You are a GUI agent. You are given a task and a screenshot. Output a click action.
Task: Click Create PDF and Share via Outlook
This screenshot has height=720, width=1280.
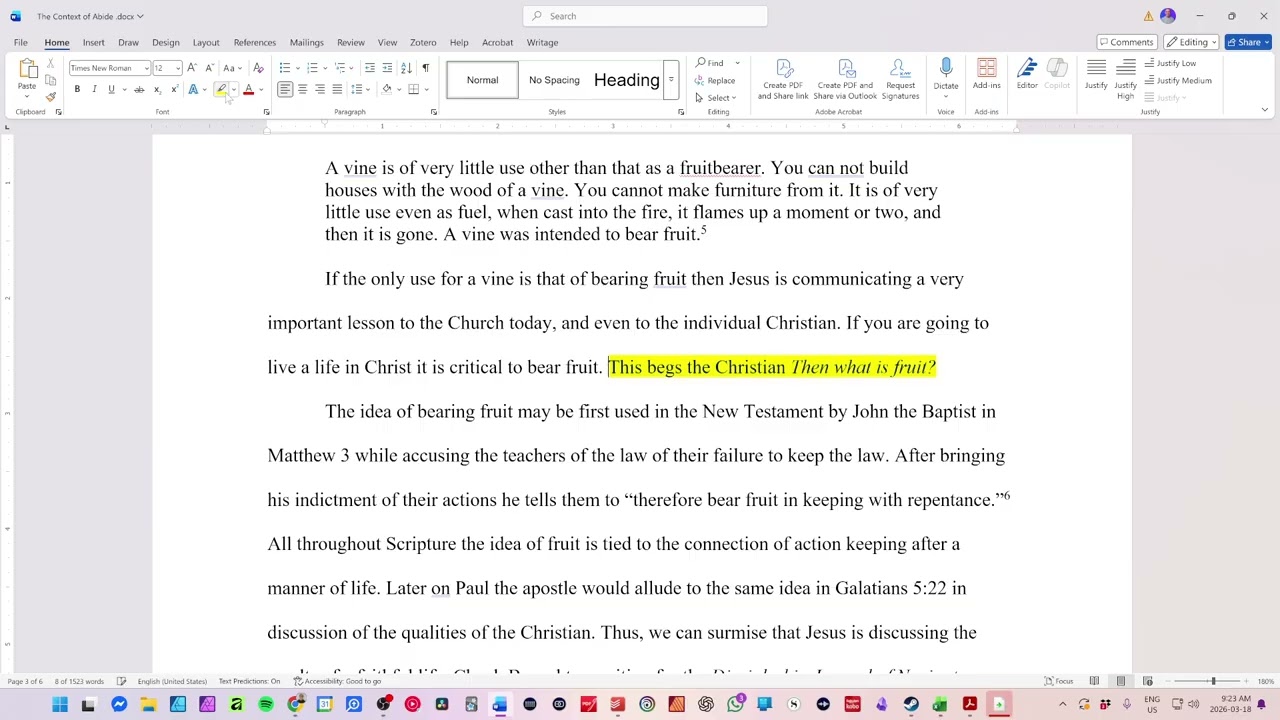tap(845, 79)
